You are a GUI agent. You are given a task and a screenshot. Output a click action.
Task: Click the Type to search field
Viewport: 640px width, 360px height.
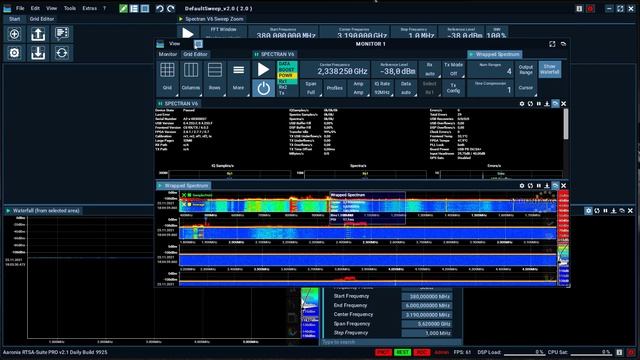tap(392, 342)
